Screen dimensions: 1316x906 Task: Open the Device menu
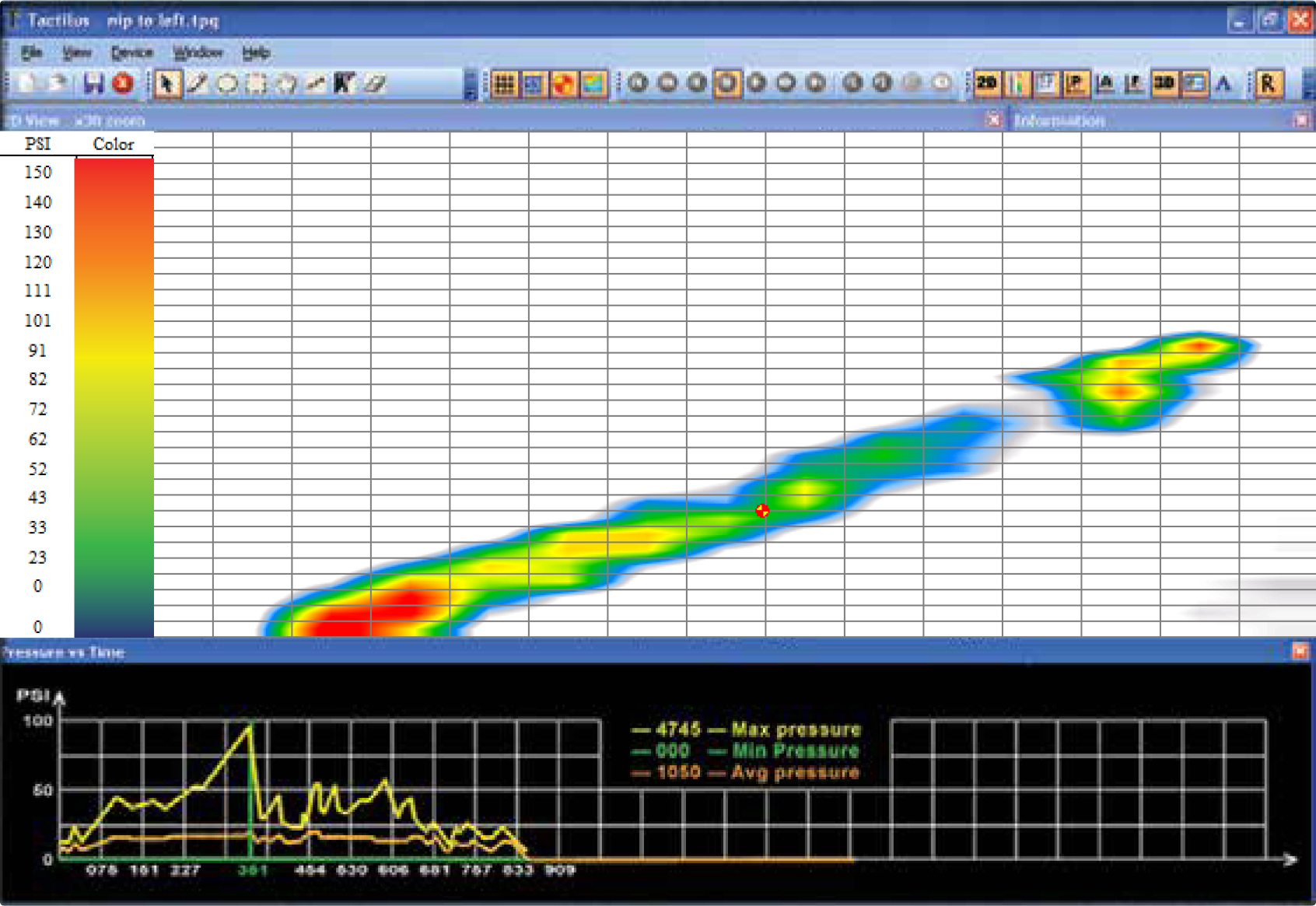131,53
